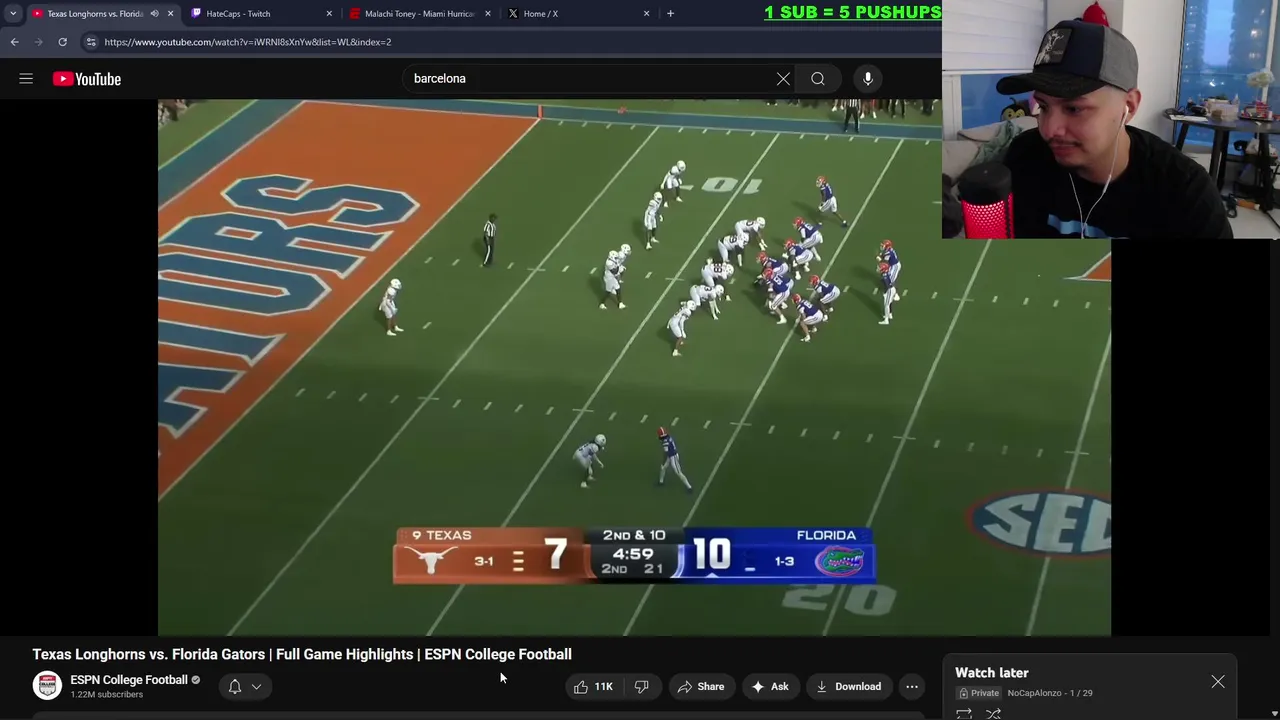Open the more actions three-dot menu
This screenshot has width=1280, height=720.
(x=912, y=687)
